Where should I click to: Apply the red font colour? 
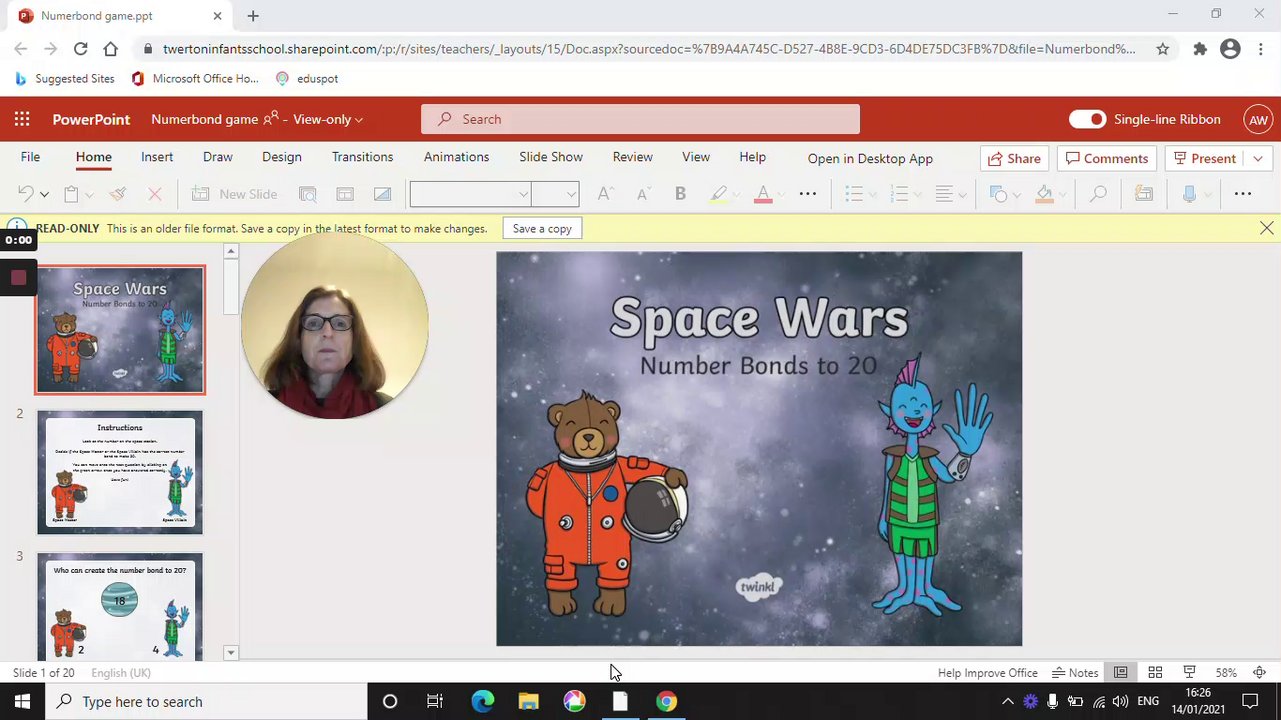(763, 194)
